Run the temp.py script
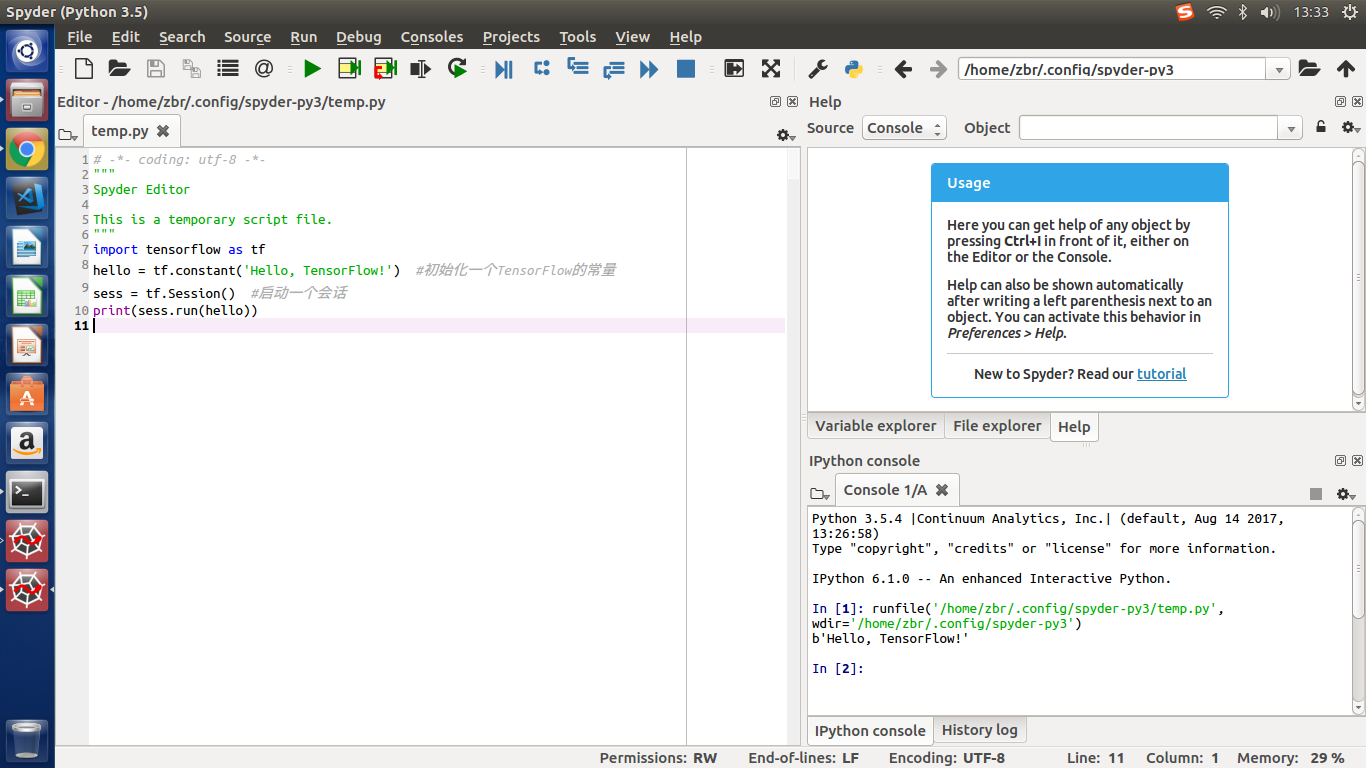Viewport: 1366px width, 768px height. click(x=312, y=68)
